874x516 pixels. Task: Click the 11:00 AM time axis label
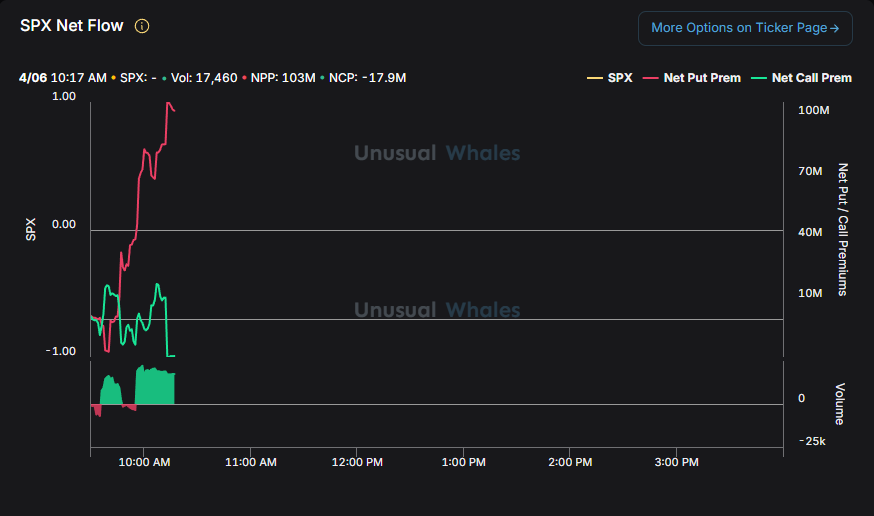click(251, 462)
